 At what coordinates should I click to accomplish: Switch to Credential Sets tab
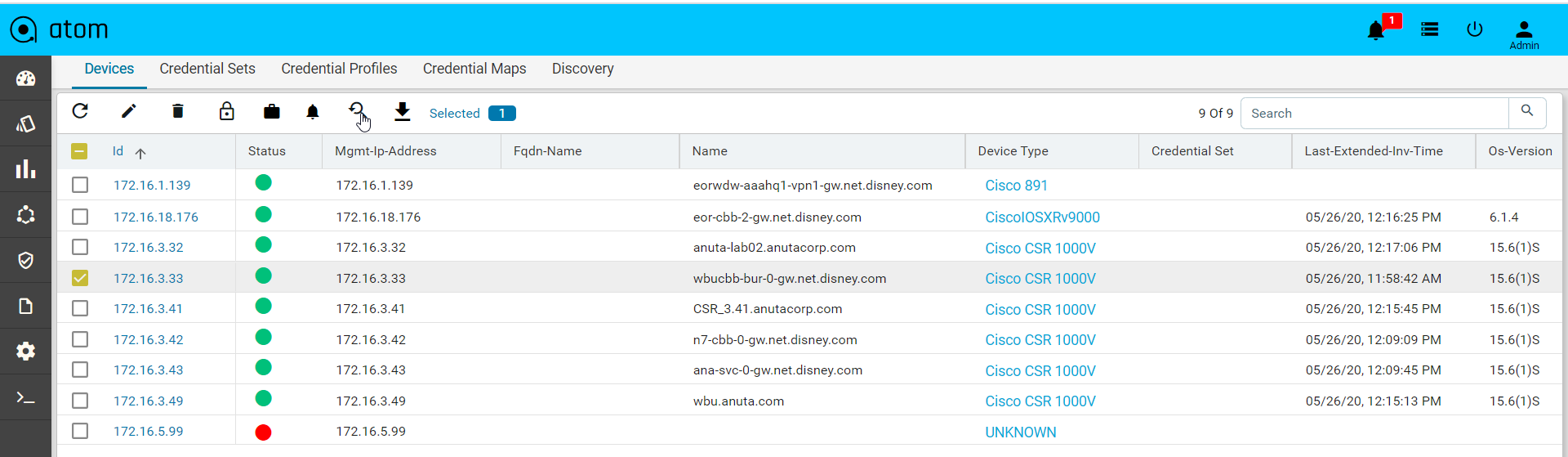pos(207,69)
